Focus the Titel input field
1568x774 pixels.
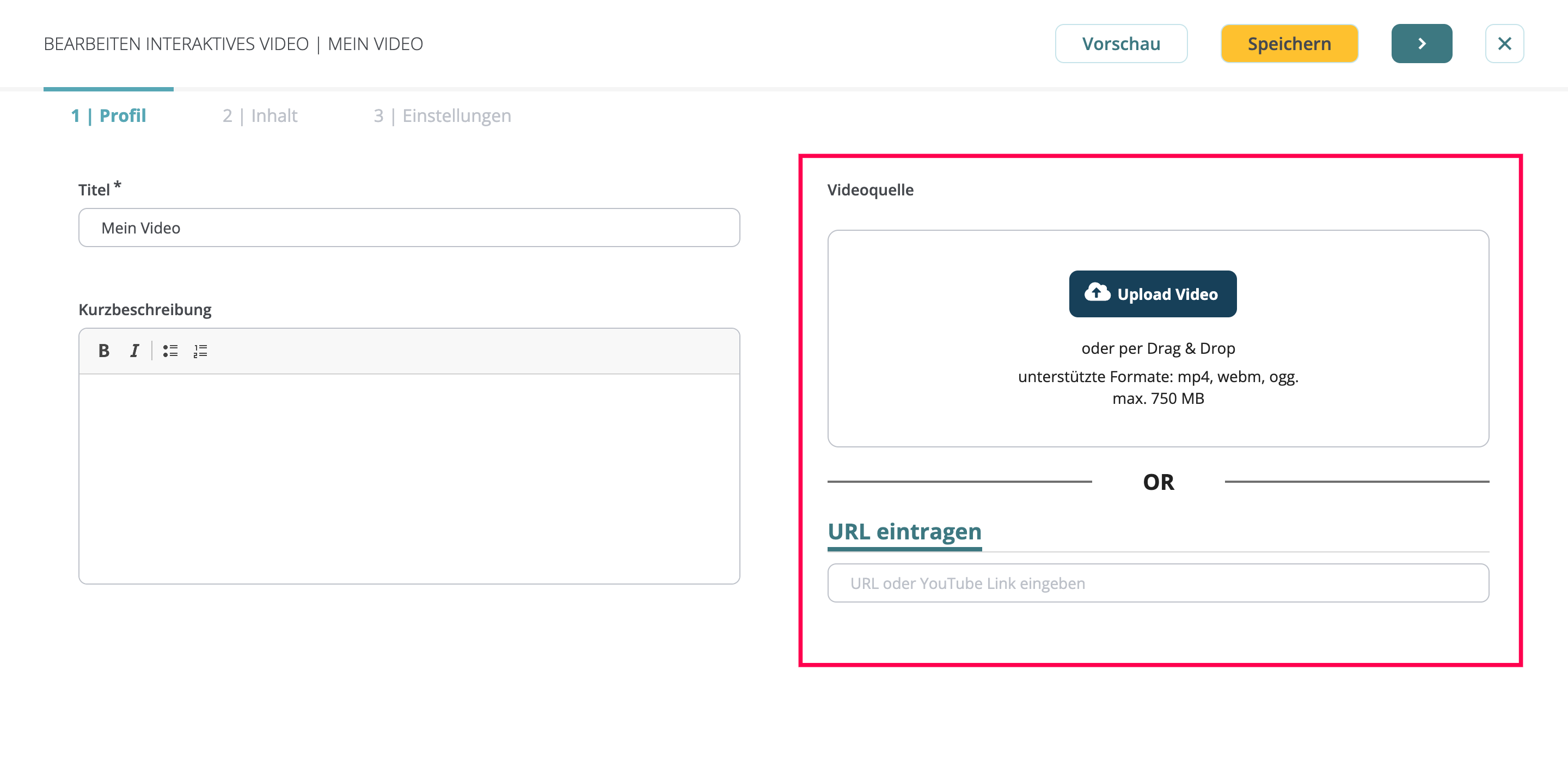coord(409,228)
